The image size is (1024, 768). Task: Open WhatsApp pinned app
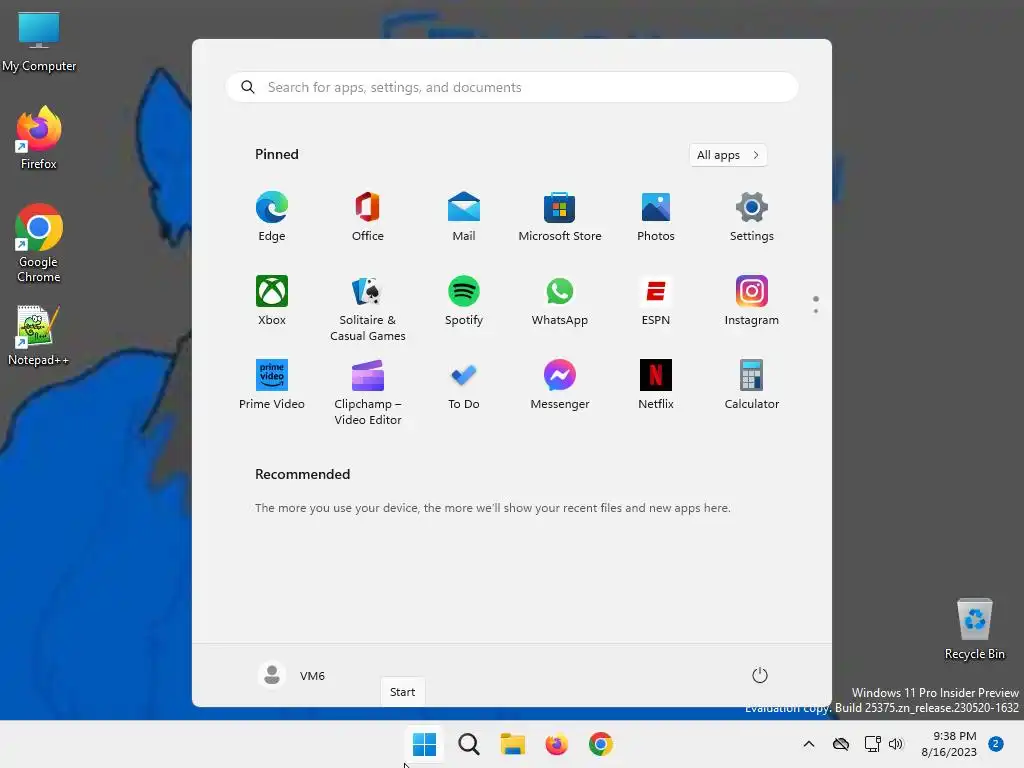[x=560, y=300]
